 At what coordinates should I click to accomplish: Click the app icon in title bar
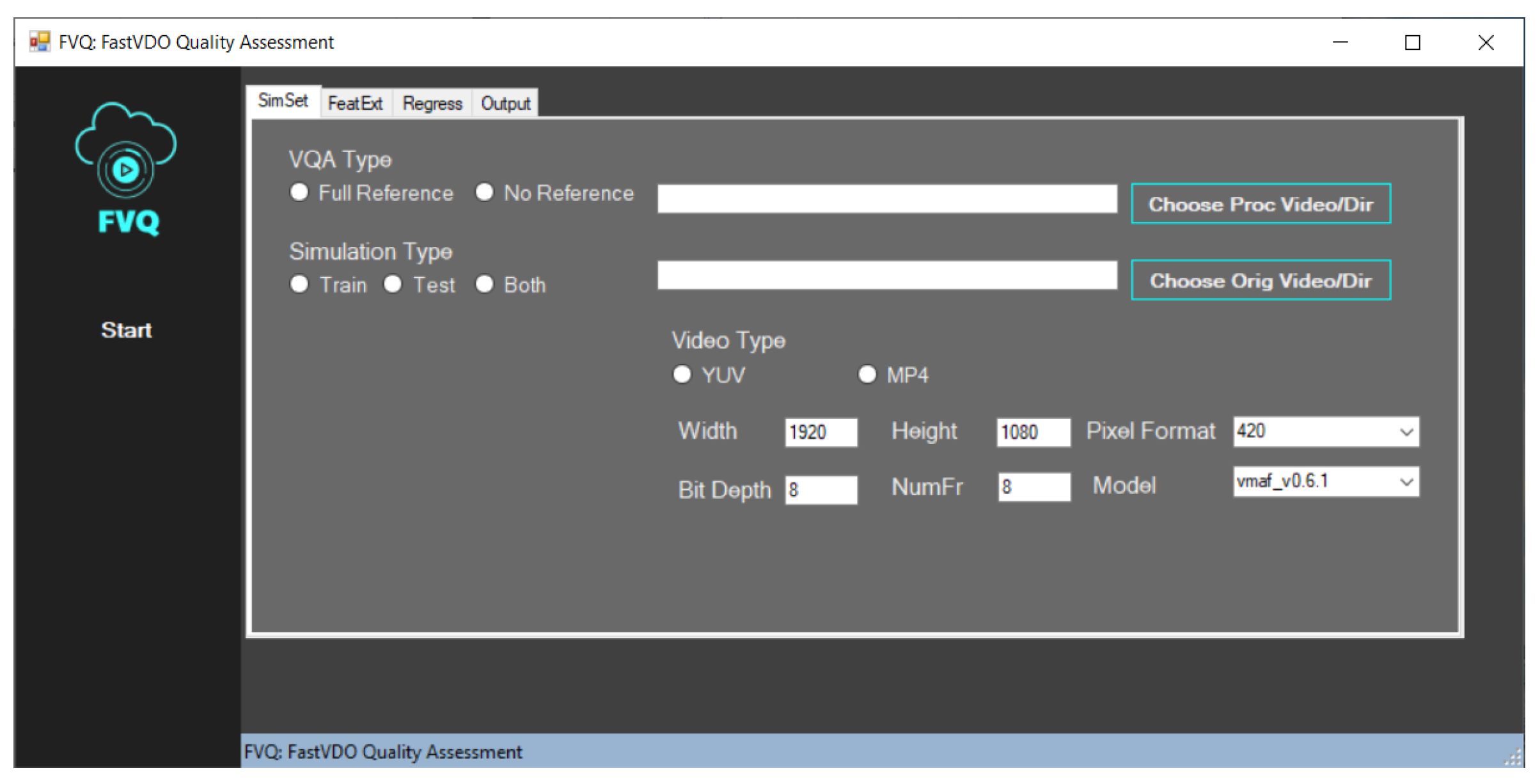[40, 42]
